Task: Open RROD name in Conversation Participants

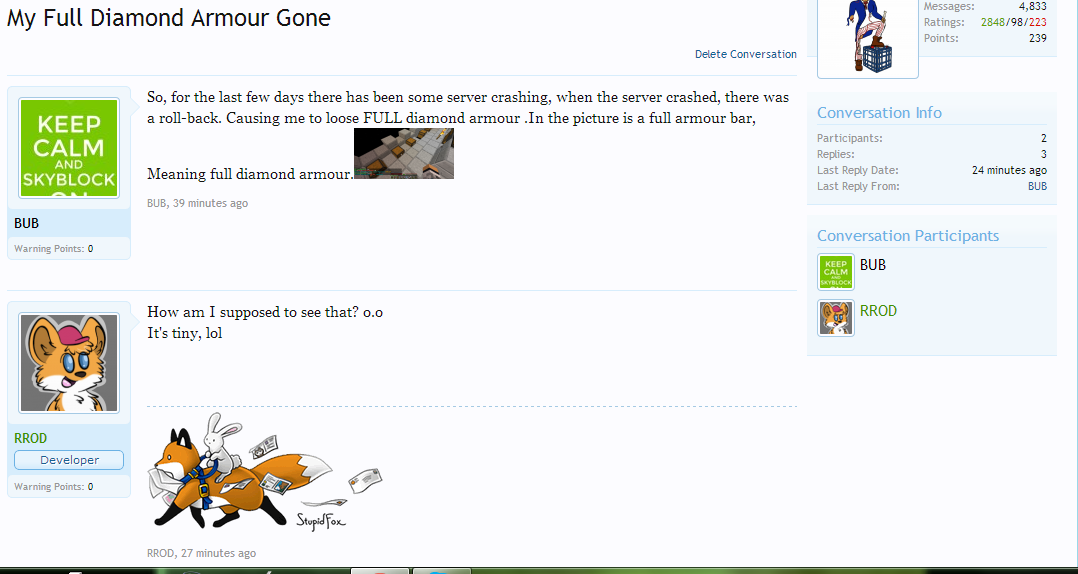Action: coord(878,311)
